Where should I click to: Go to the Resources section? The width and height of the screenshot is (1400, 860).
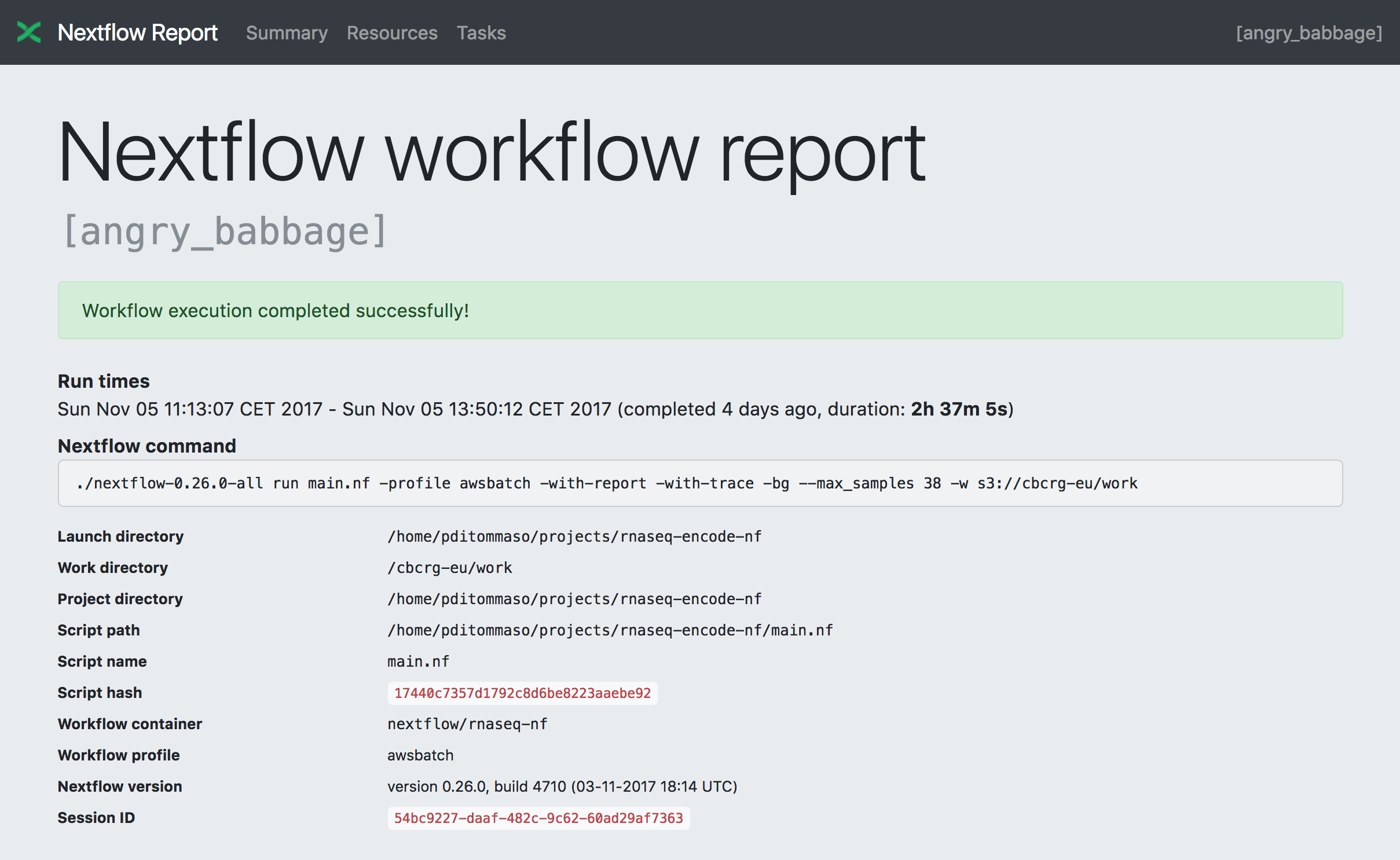pos(392,33)
